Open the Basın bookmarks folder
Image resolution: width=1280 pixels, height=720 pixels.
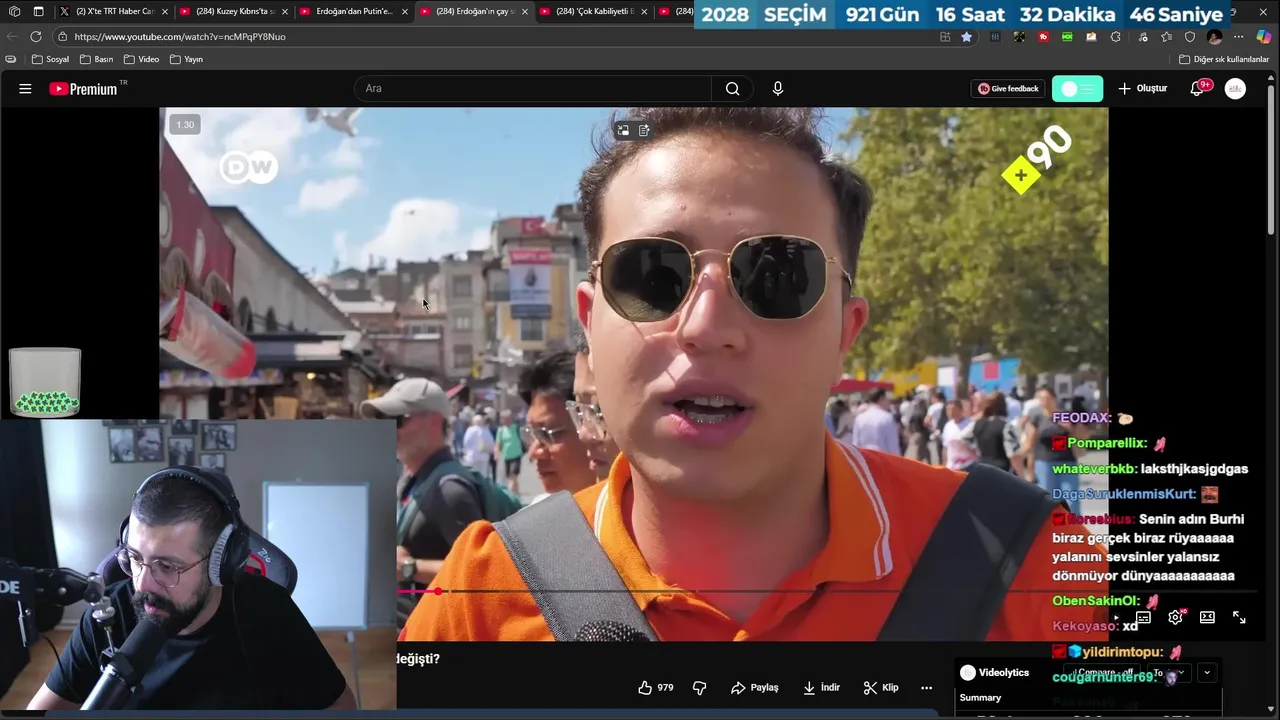tap(96, 59)
